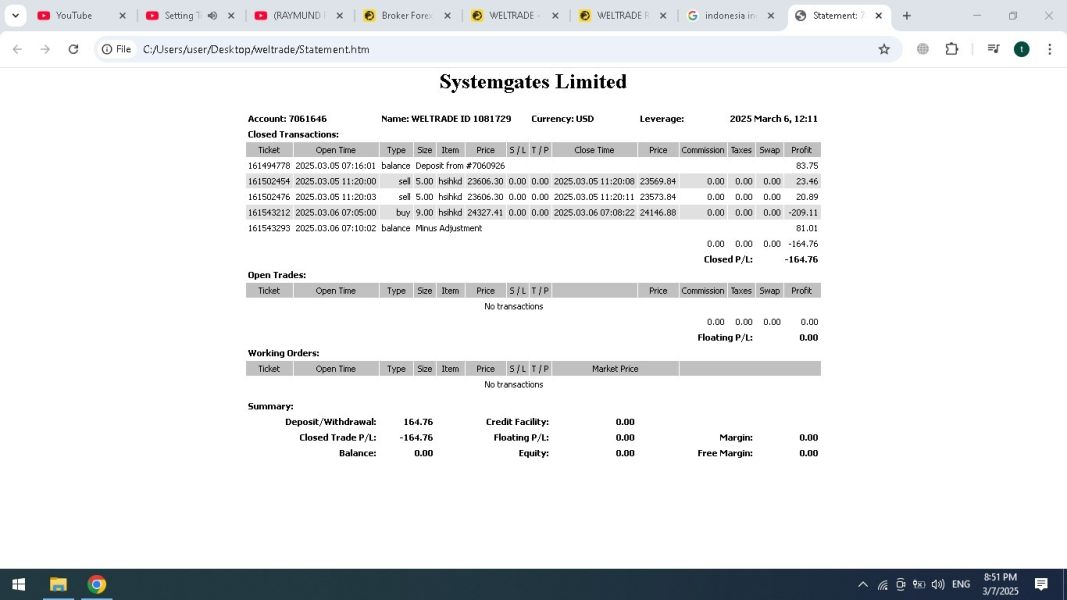The width and height of the screenshot is (1067, 600).
Task: Click the Working Orders: heading
Action: click(x=283, y=354)
